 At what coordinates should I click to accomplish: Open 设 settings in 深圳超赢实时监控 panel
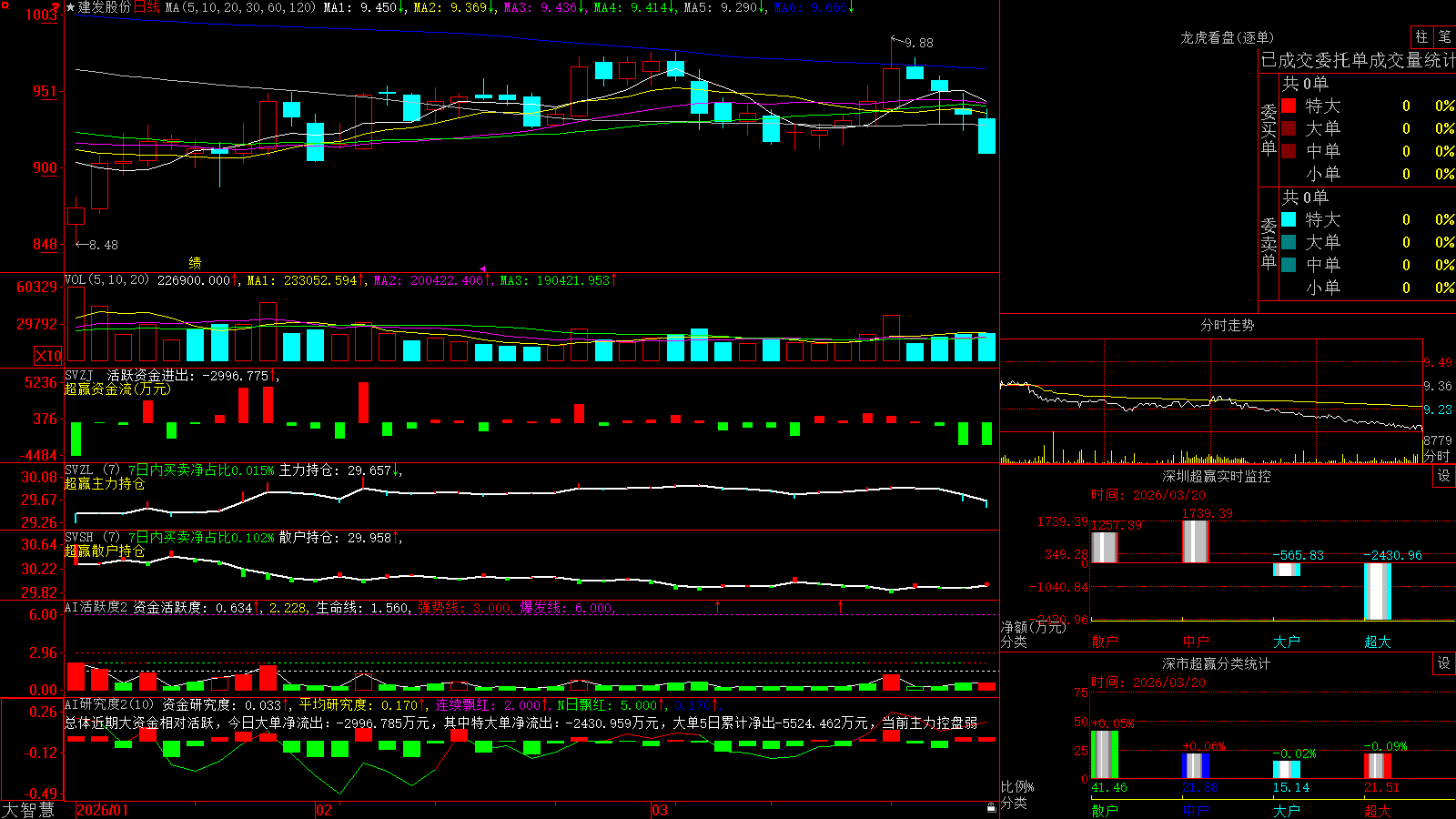click(x=1444, y=476)
